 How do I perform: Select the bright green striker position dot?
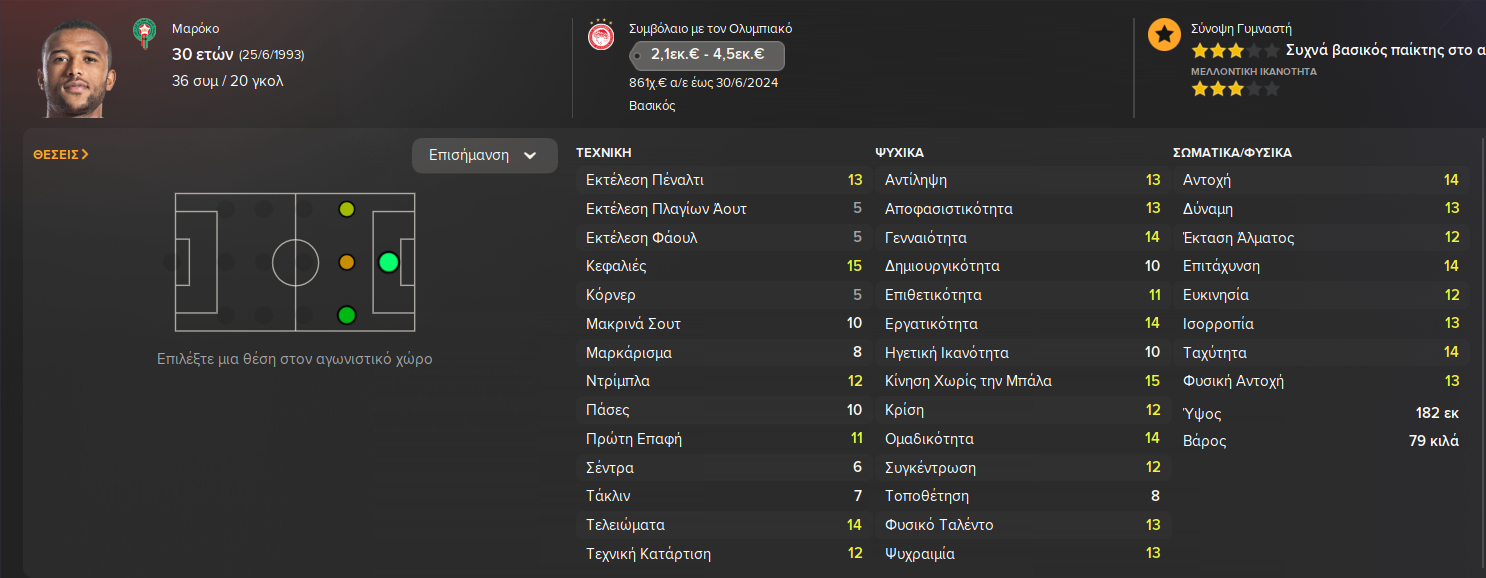click(389, 262)
